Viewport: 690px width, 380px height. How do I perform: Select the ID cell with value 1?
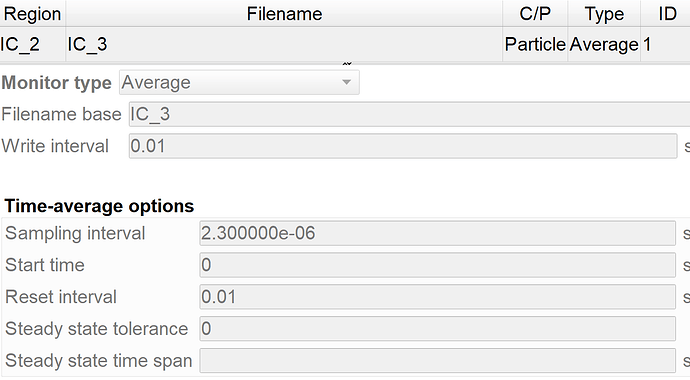coord(665,44)
